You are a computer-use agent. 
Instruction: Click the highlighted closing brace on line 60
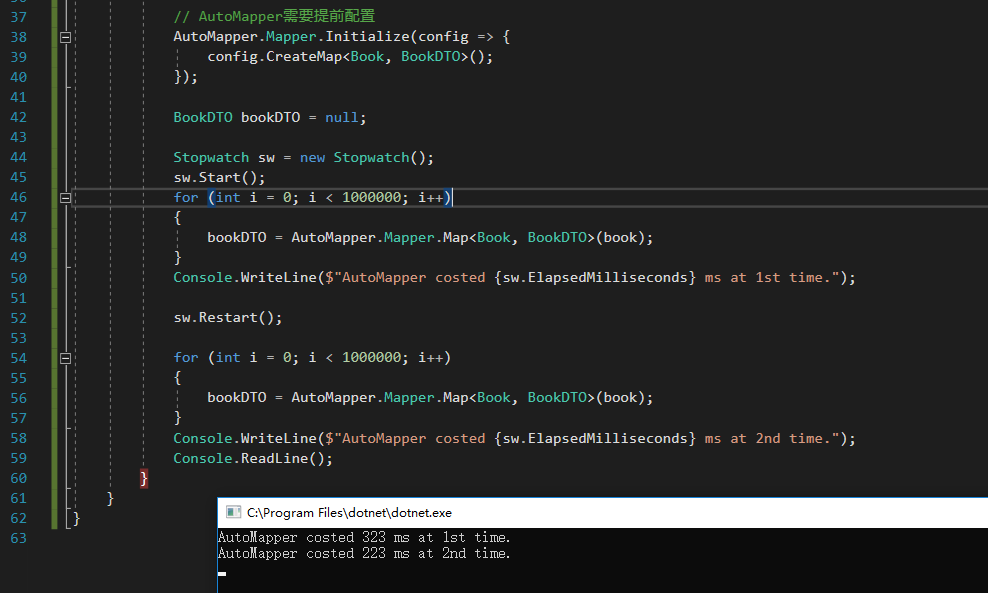point(144,478)
